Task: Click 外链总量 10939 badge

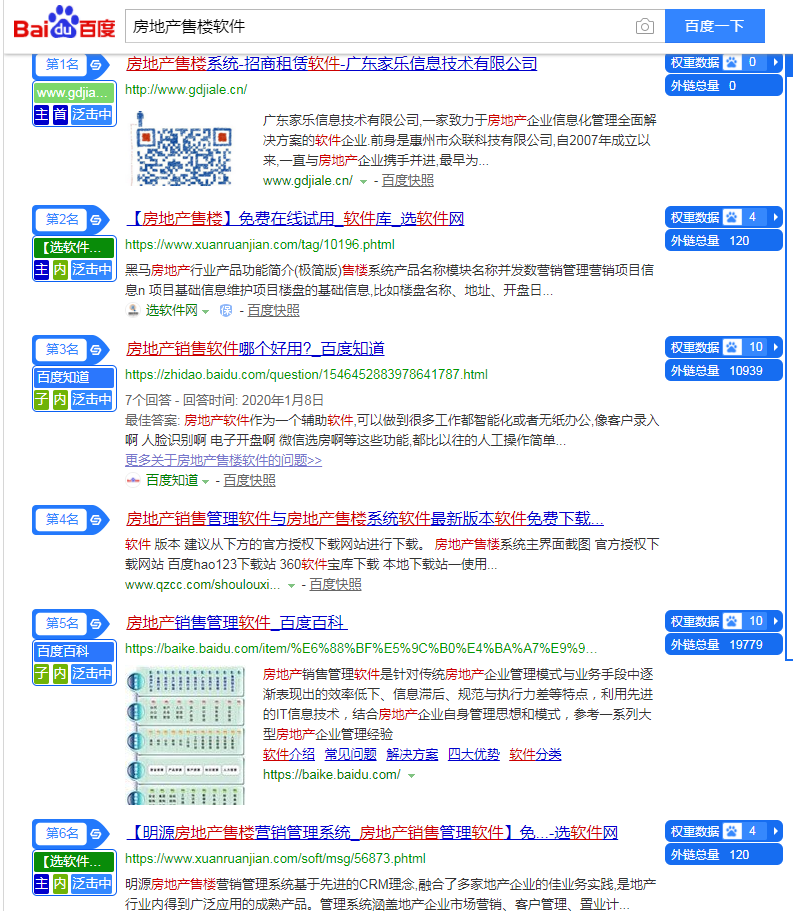Action: [723, 371]
